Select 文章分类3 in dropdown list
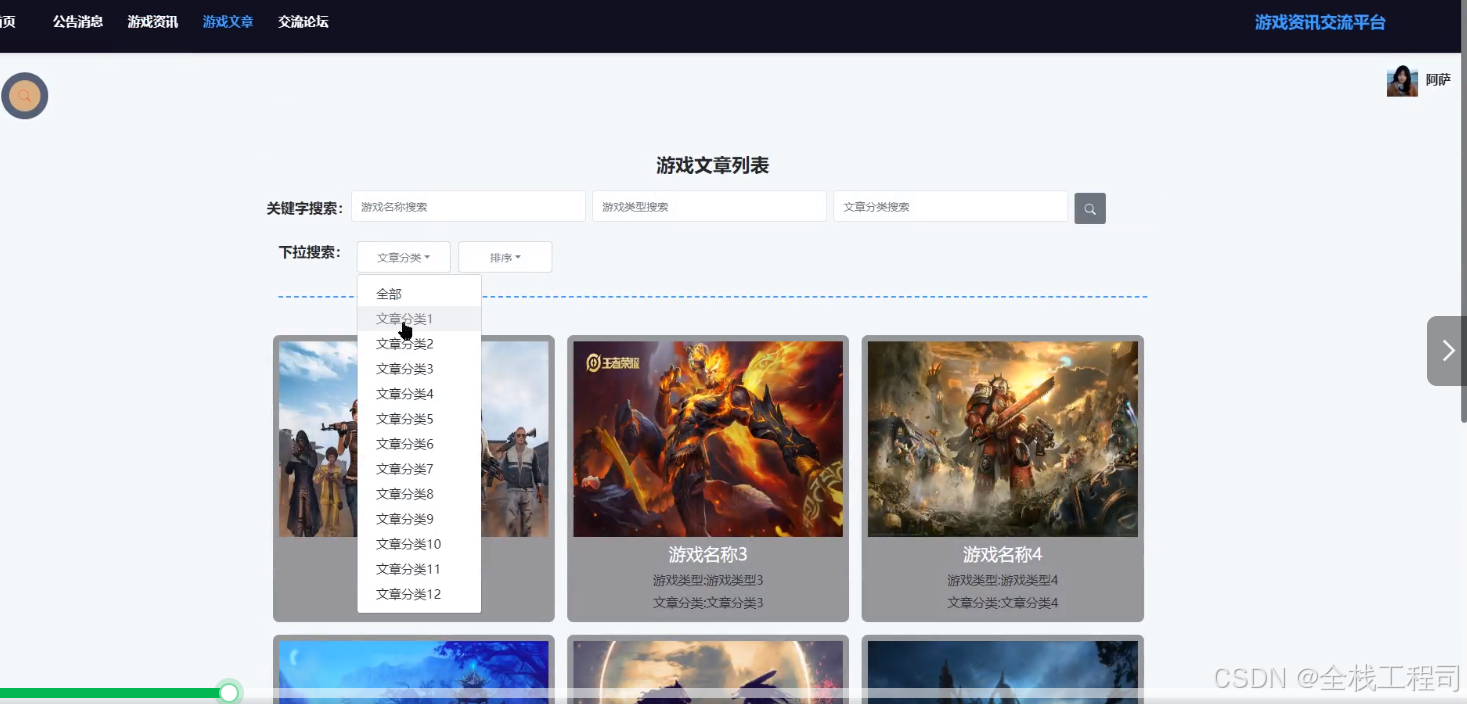The height and width of the screenshot is (704, 1467). click(419, 369)
